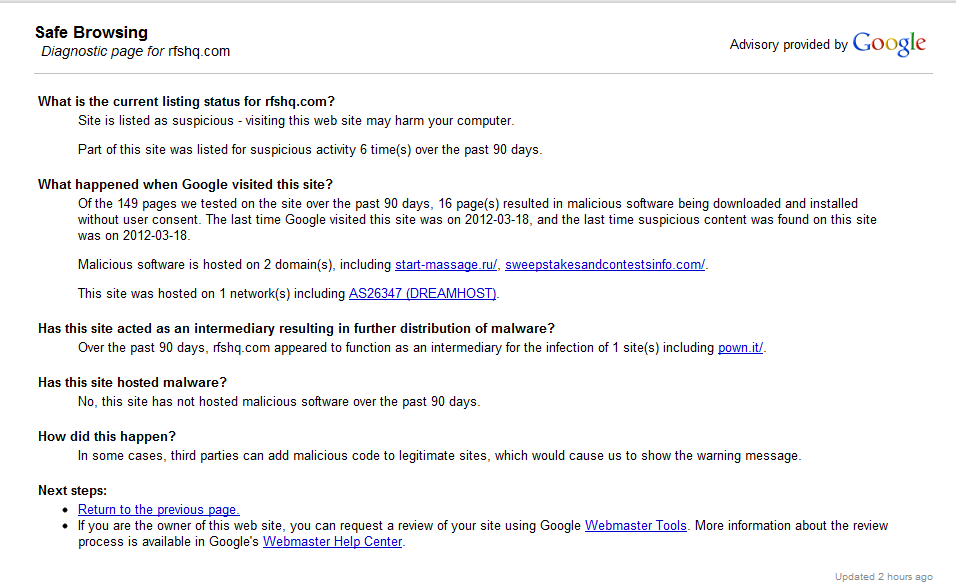Open the sweepstakesandcontestsinfo.com link
This screenshot has height=587, width=956.
[x=604, y=265]
